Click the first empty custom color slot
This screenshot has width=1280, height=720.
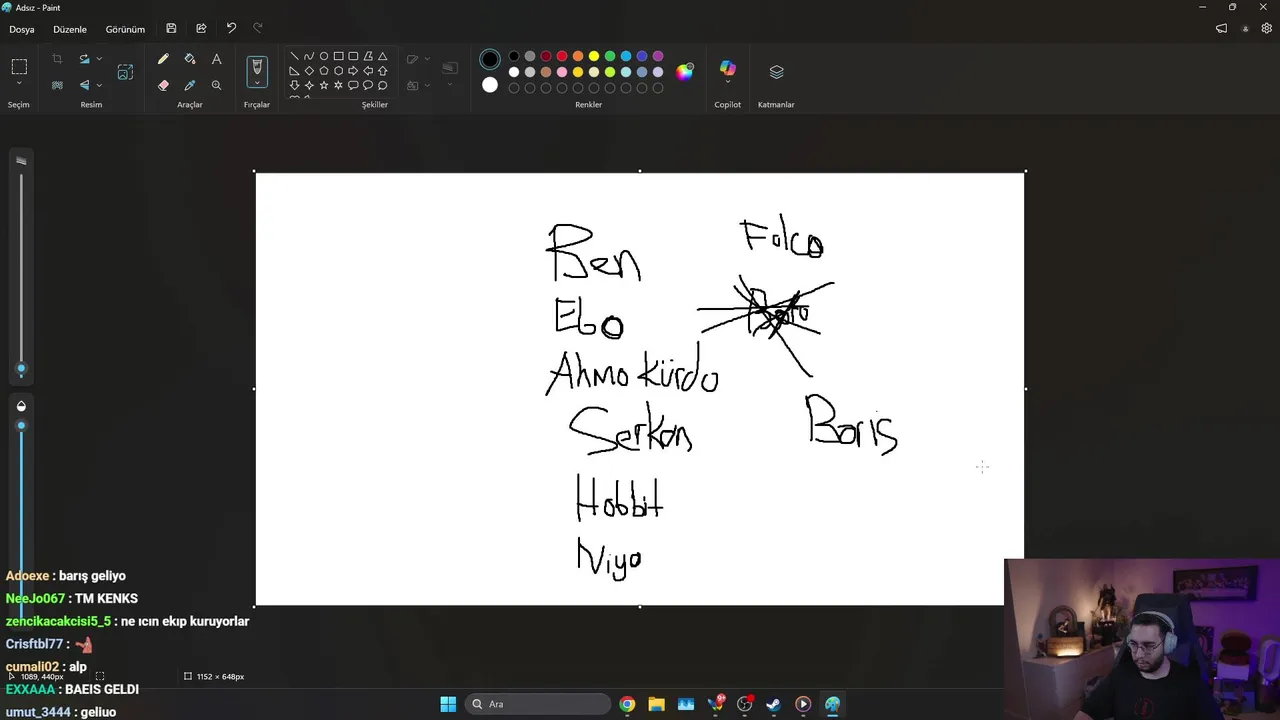(514, 88)
